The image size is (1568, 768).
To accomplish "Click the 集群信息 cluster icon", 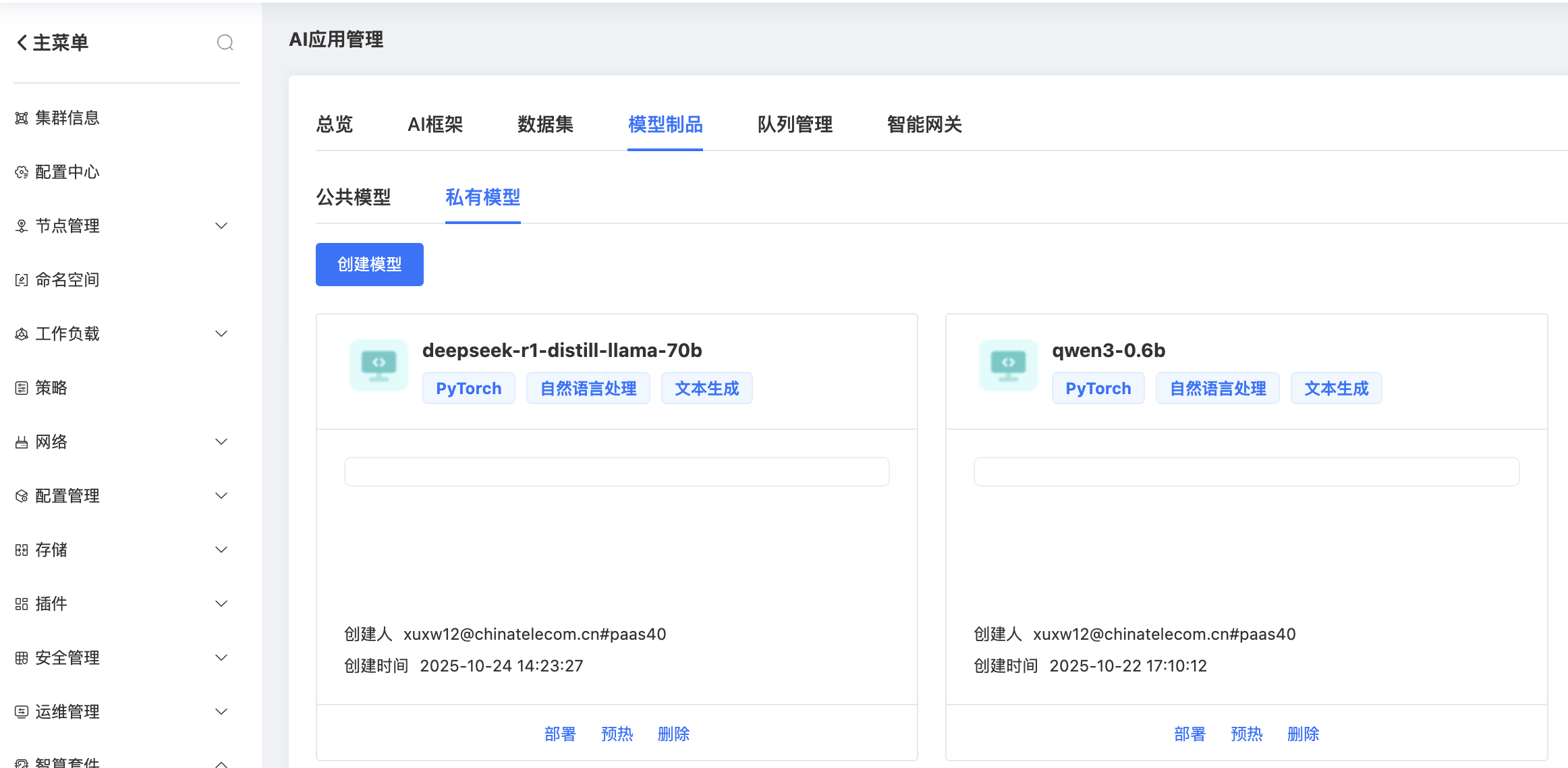I will pos(22,118).
